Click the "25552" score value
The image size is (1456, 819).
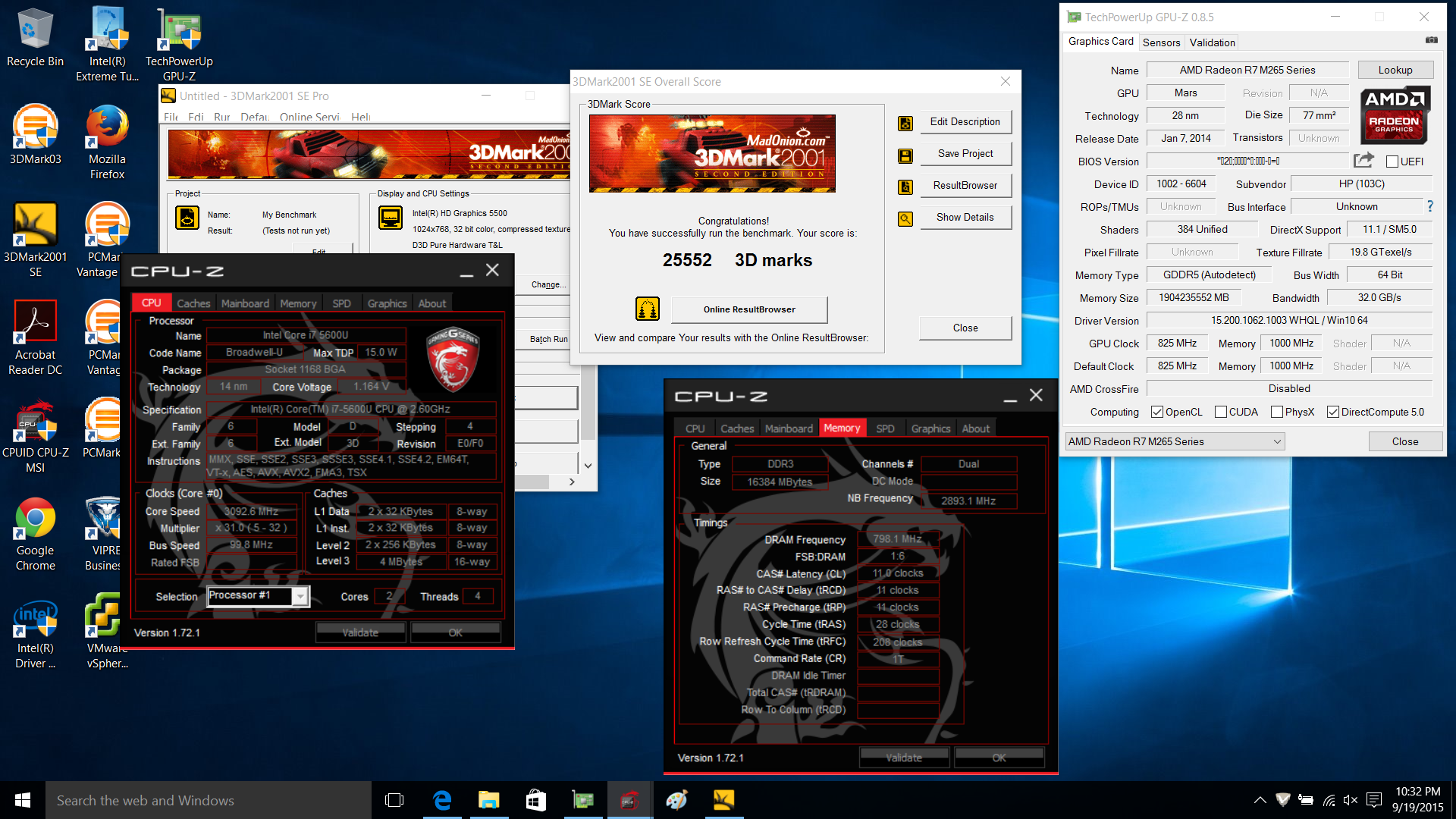click(x=687, y=260)
